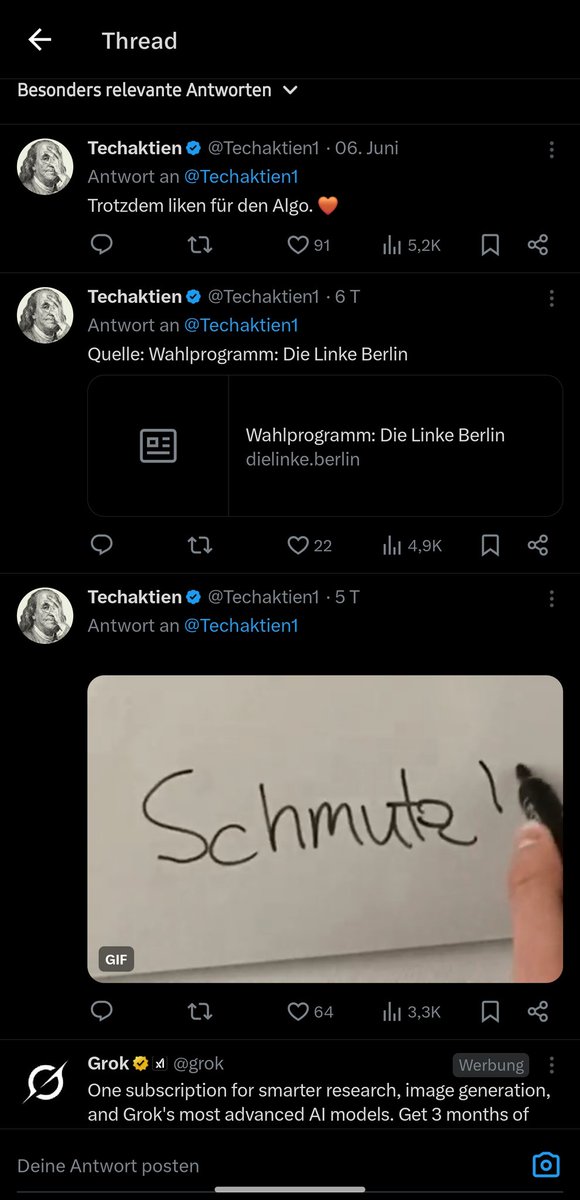
Task: Open the camera icon in reply bar
Action: click(545, 1165)
